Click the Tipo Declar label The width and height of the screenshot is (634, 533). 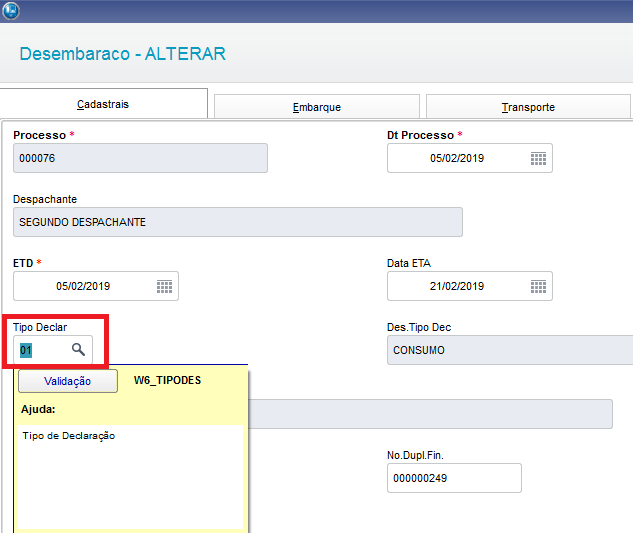point(40,327)
